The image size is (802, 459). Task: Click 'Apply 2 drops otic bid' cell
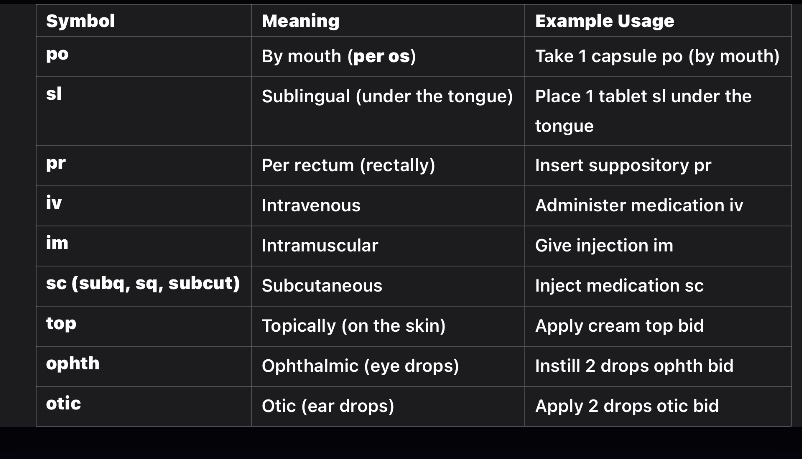[626, 405]
